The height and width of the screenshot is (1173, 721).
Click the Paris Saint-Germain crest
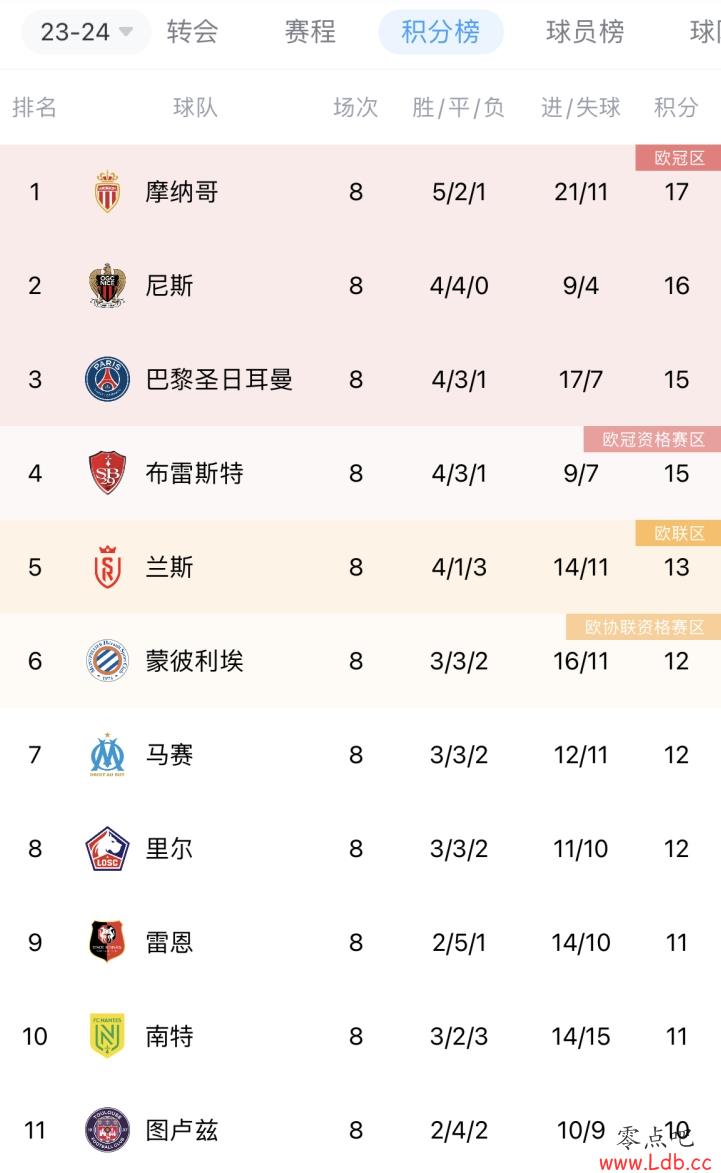pyautogui.click(x=106, y=380)
